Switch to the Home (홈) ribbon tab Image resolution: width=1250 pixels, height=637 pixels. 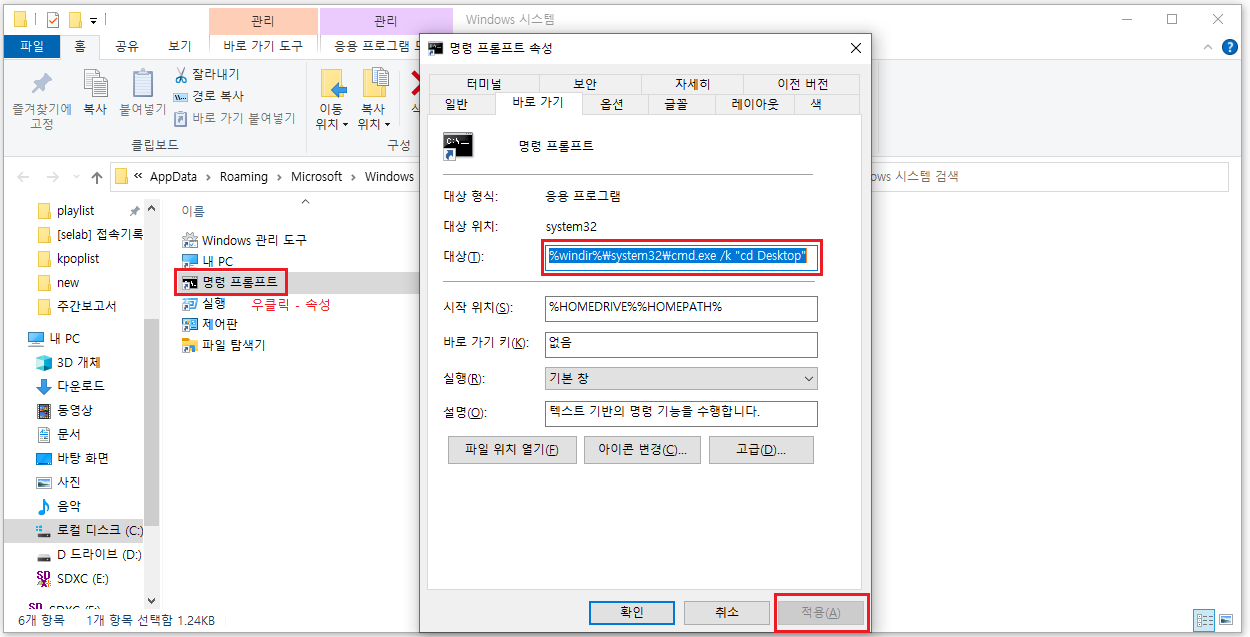tap(80, 45)
